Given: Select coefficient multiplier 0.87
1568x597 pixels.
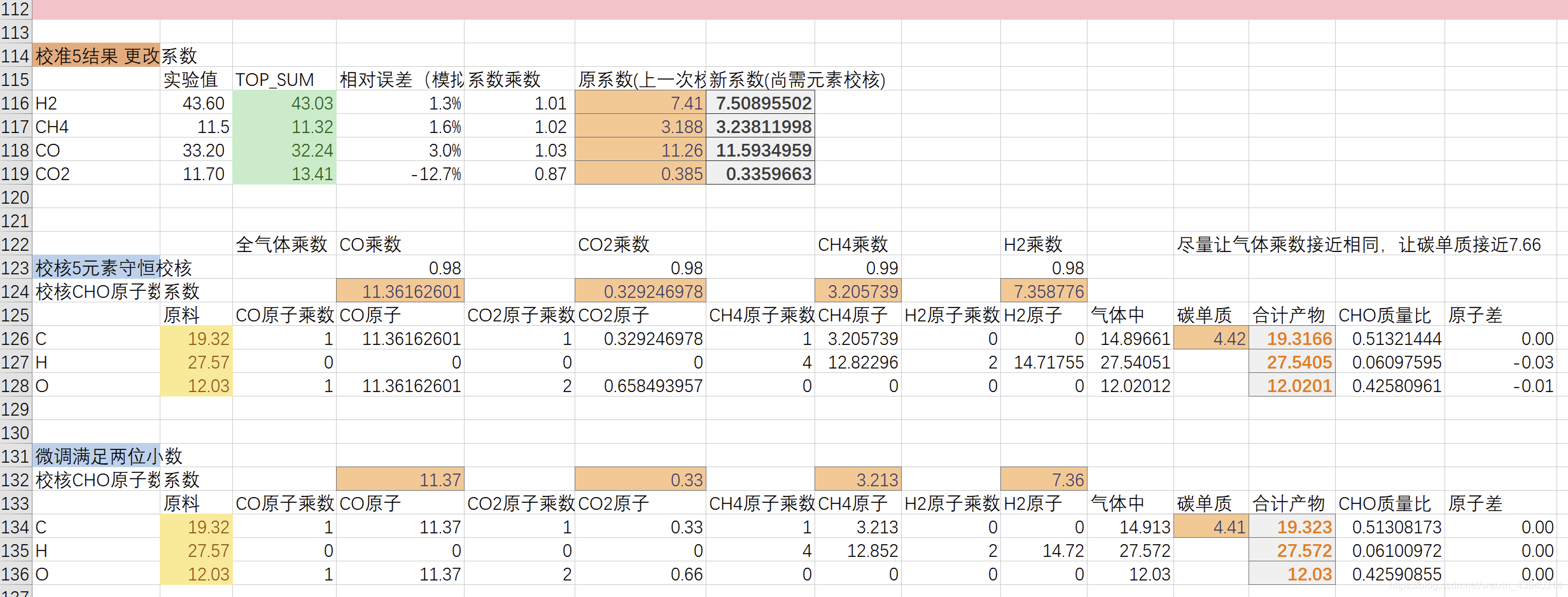Looking at the screenshot, I should [519, 174].
